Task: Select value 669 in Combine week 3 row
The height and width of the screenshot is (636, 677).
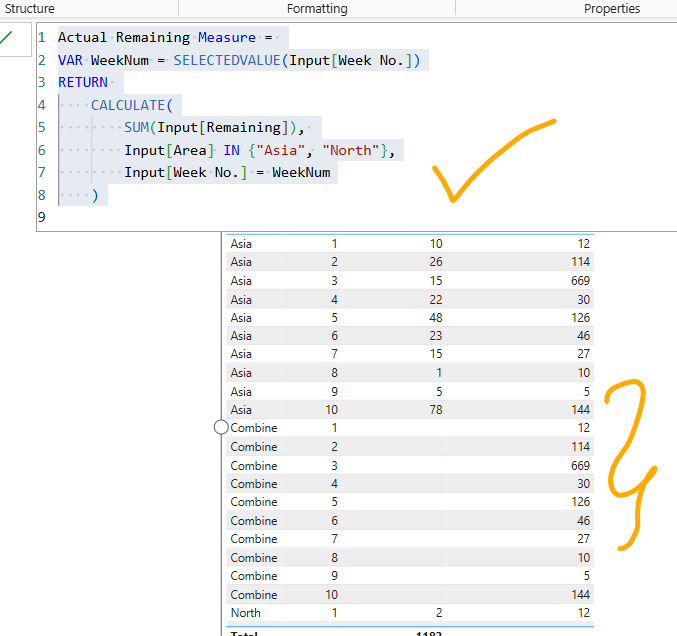Action: point(580,465)
